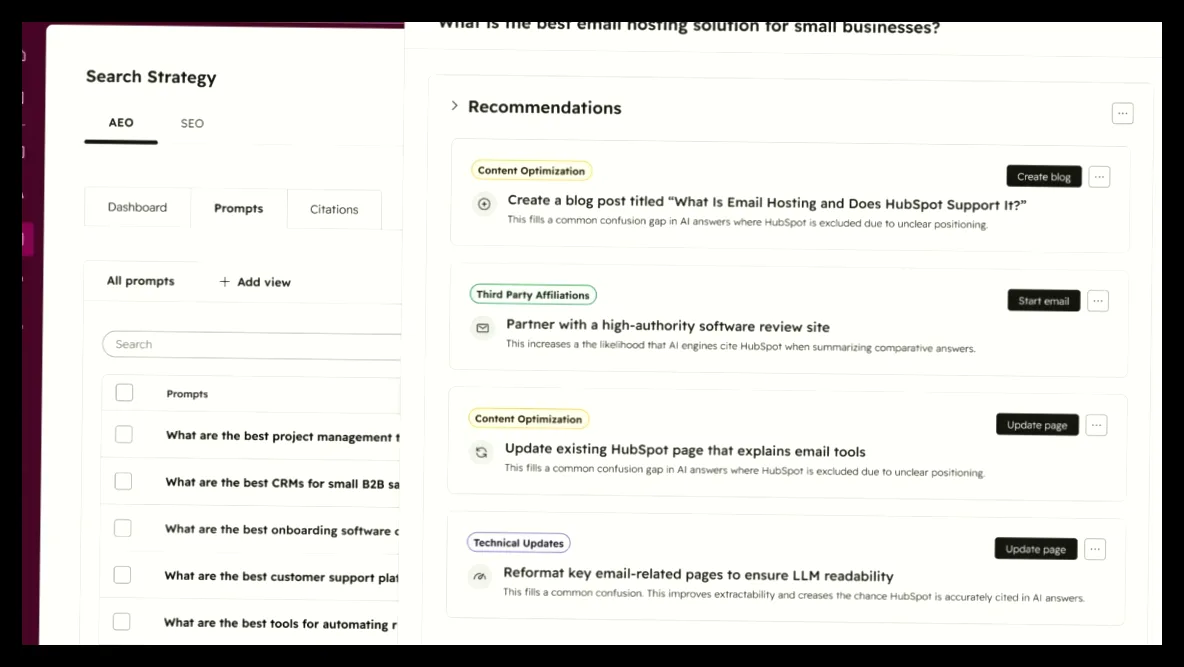Click the Create blog button
The width and height of the screenshot is (1184, 667).
click(x=1044, y=177)
